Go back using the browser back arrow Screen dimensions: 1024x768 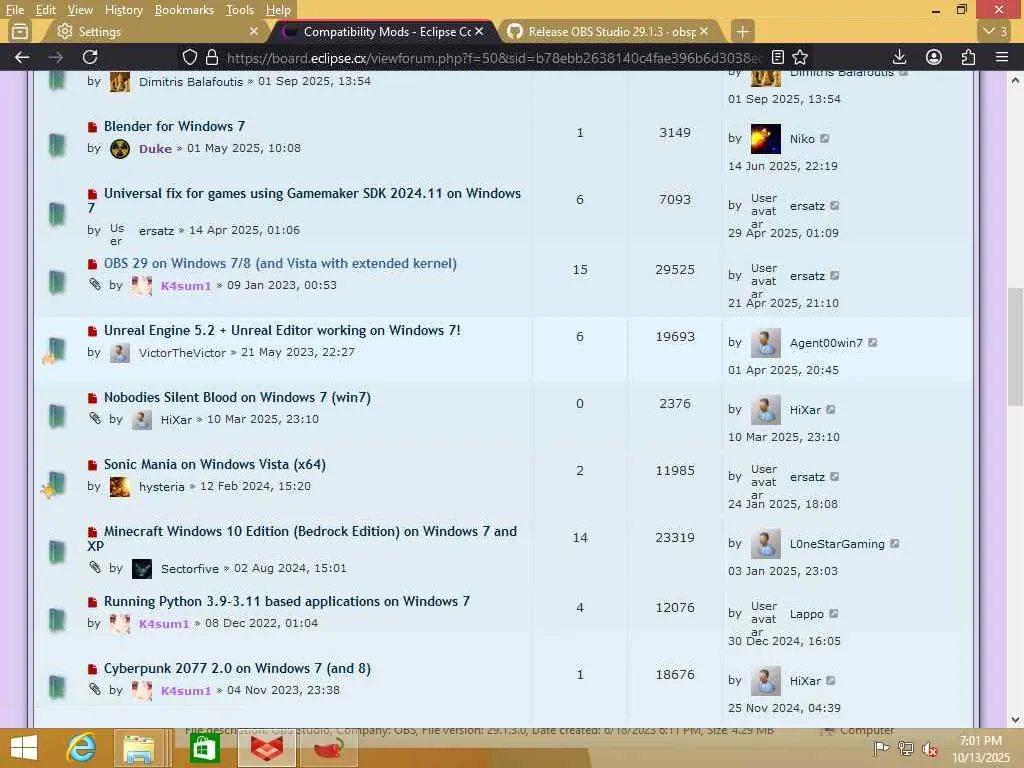22,57
